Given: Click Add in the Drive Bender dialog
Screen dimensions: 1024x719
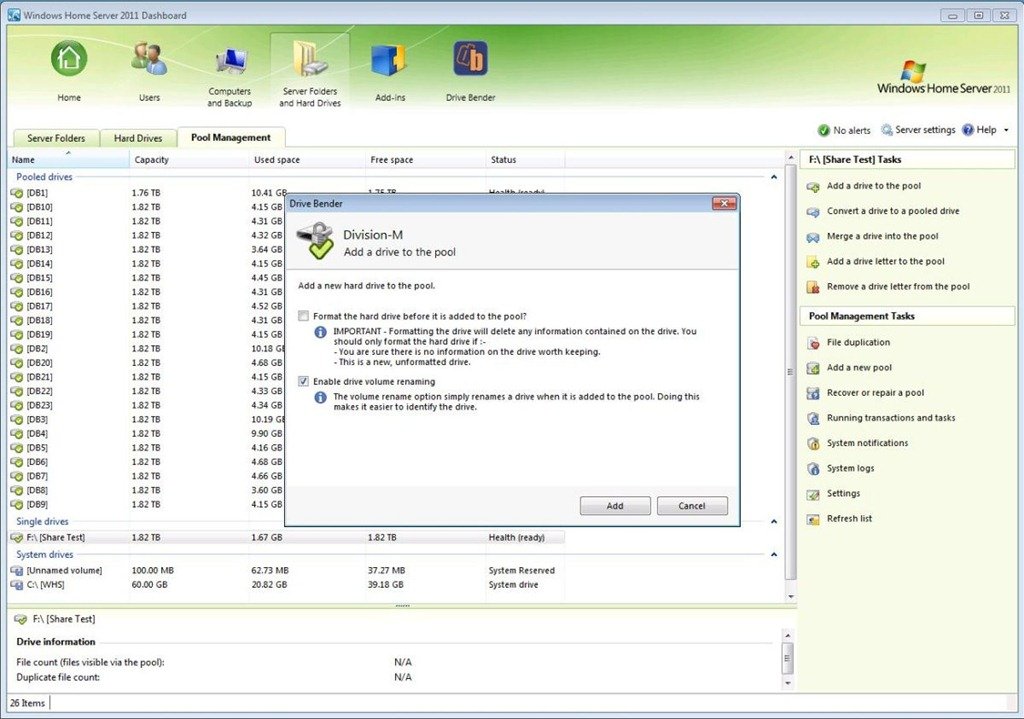Looking at the screenshot, I should pos(615,505).
